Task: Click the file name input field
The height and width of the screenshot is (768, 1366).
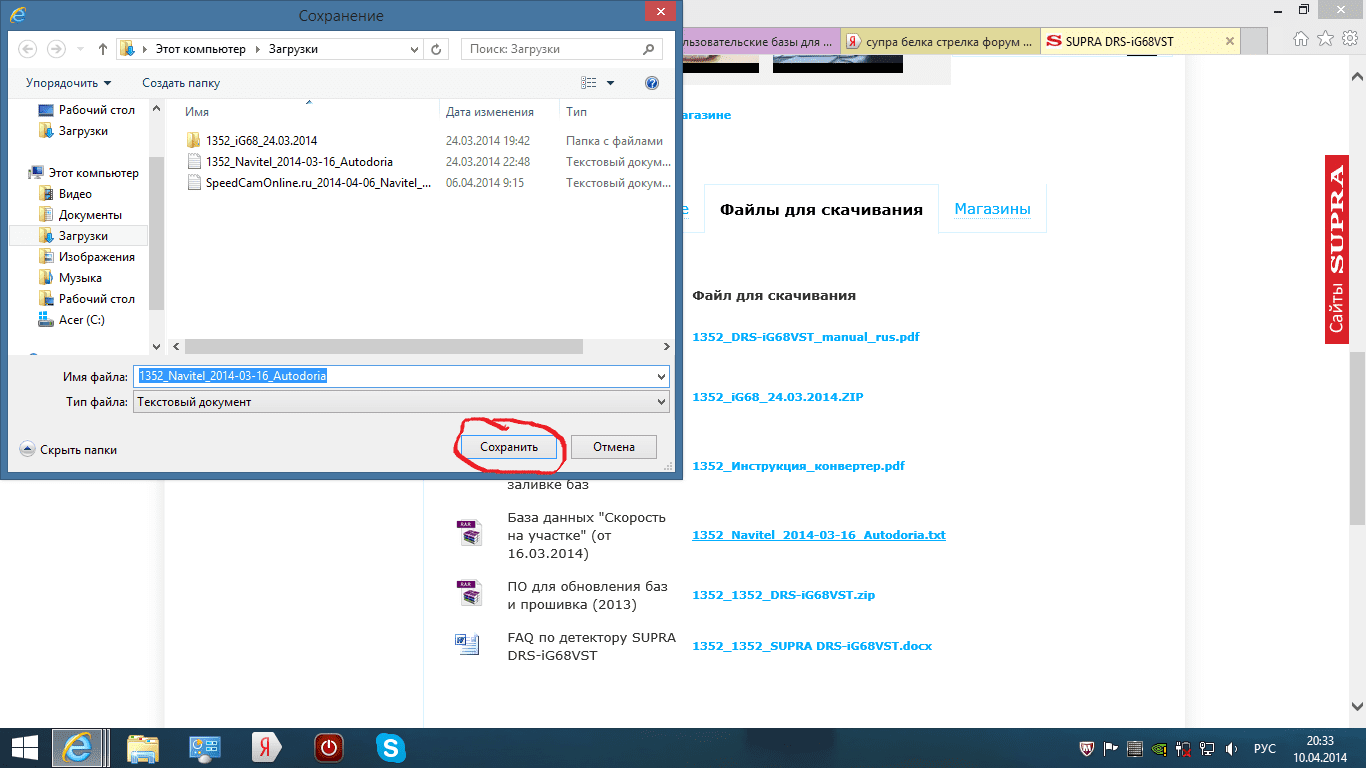Action: pos(400,376)
